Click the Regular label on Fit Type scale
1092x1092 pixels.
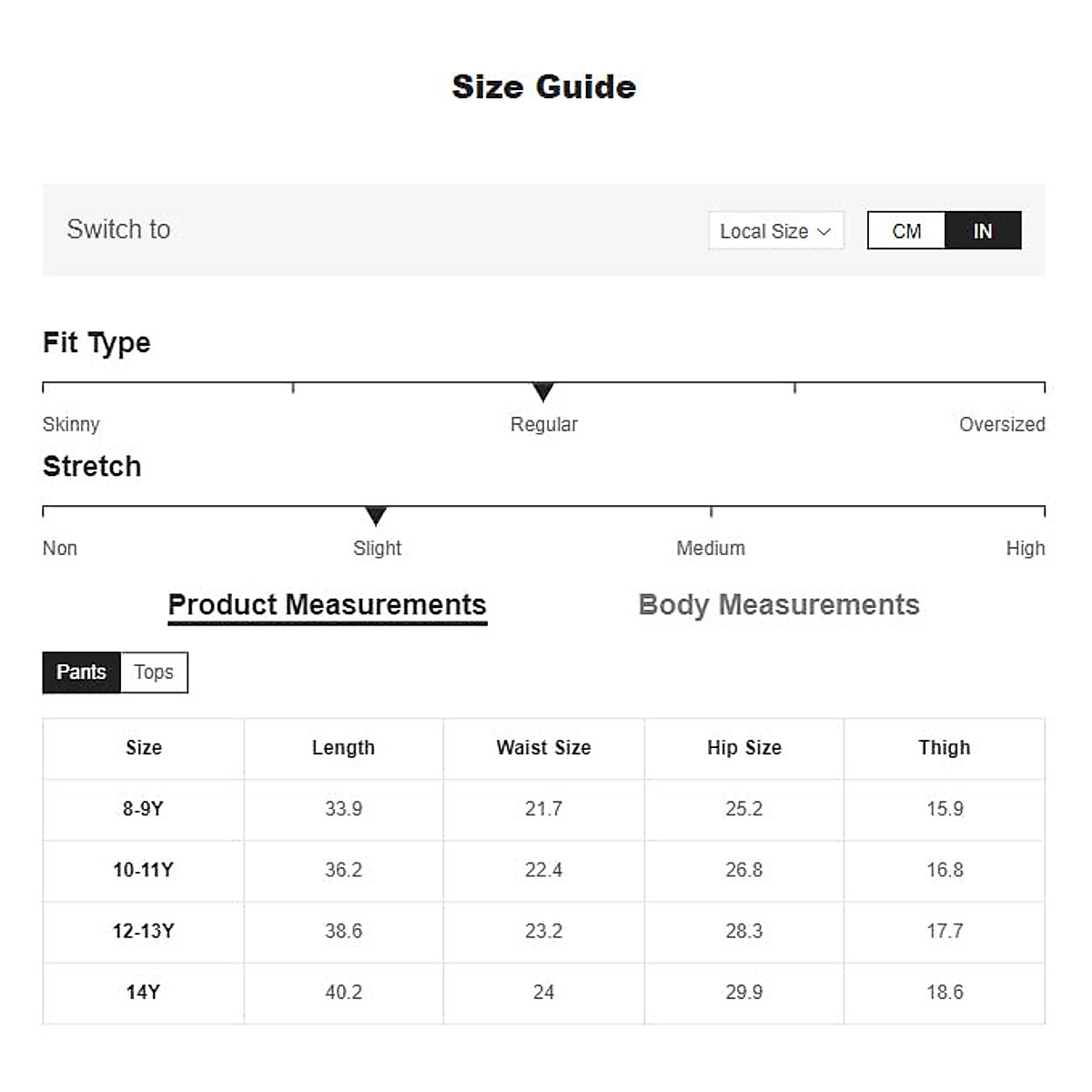(x=543, y=425)
